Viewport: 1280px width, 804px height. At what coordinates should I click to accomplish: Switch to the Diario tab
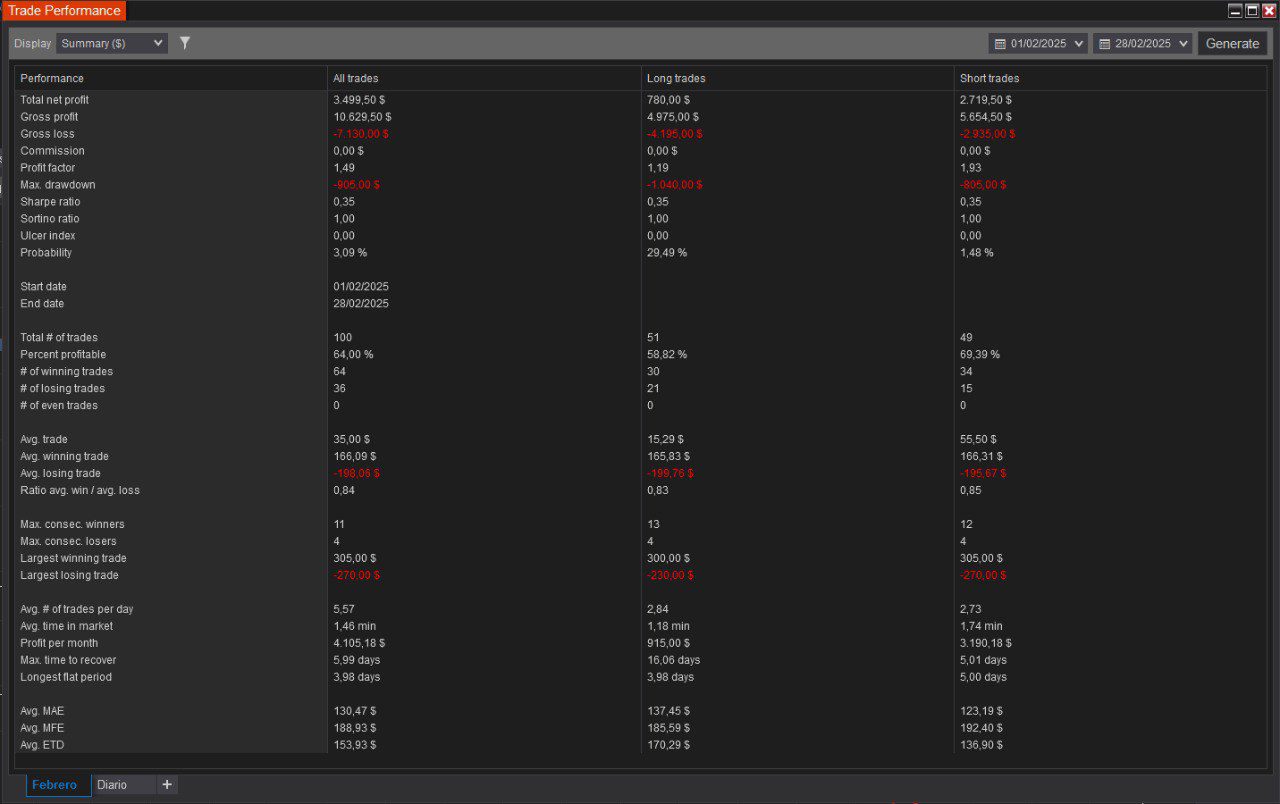point(112,785)
